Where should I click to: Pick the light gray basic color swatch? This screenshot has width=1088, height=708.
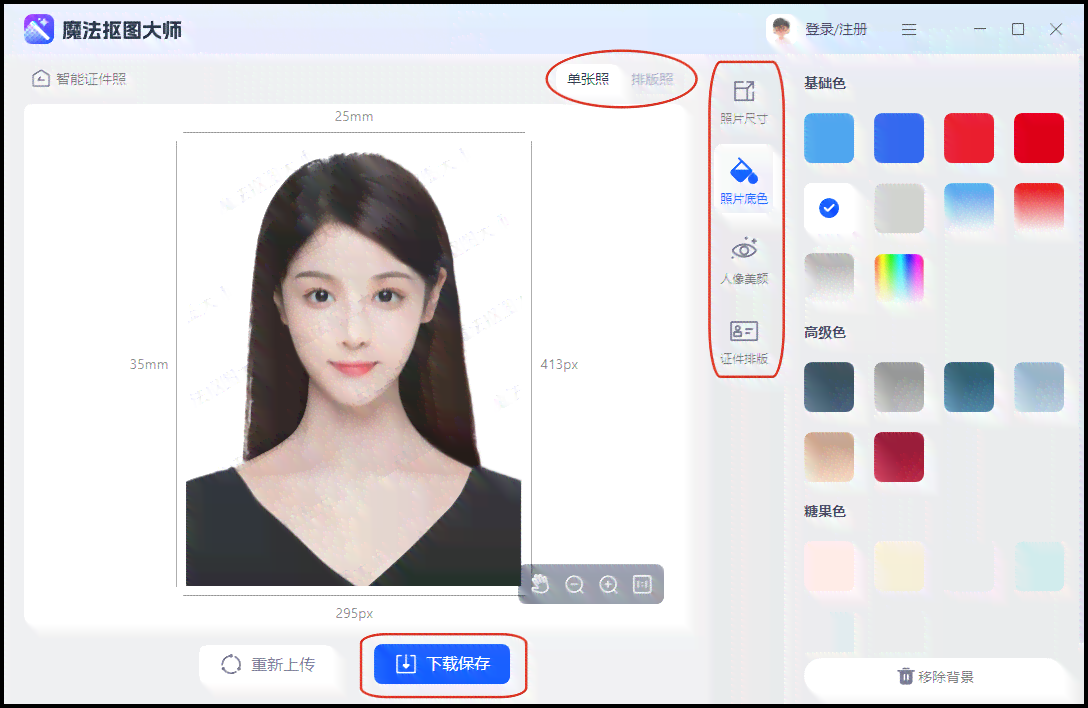click(899, 208)
